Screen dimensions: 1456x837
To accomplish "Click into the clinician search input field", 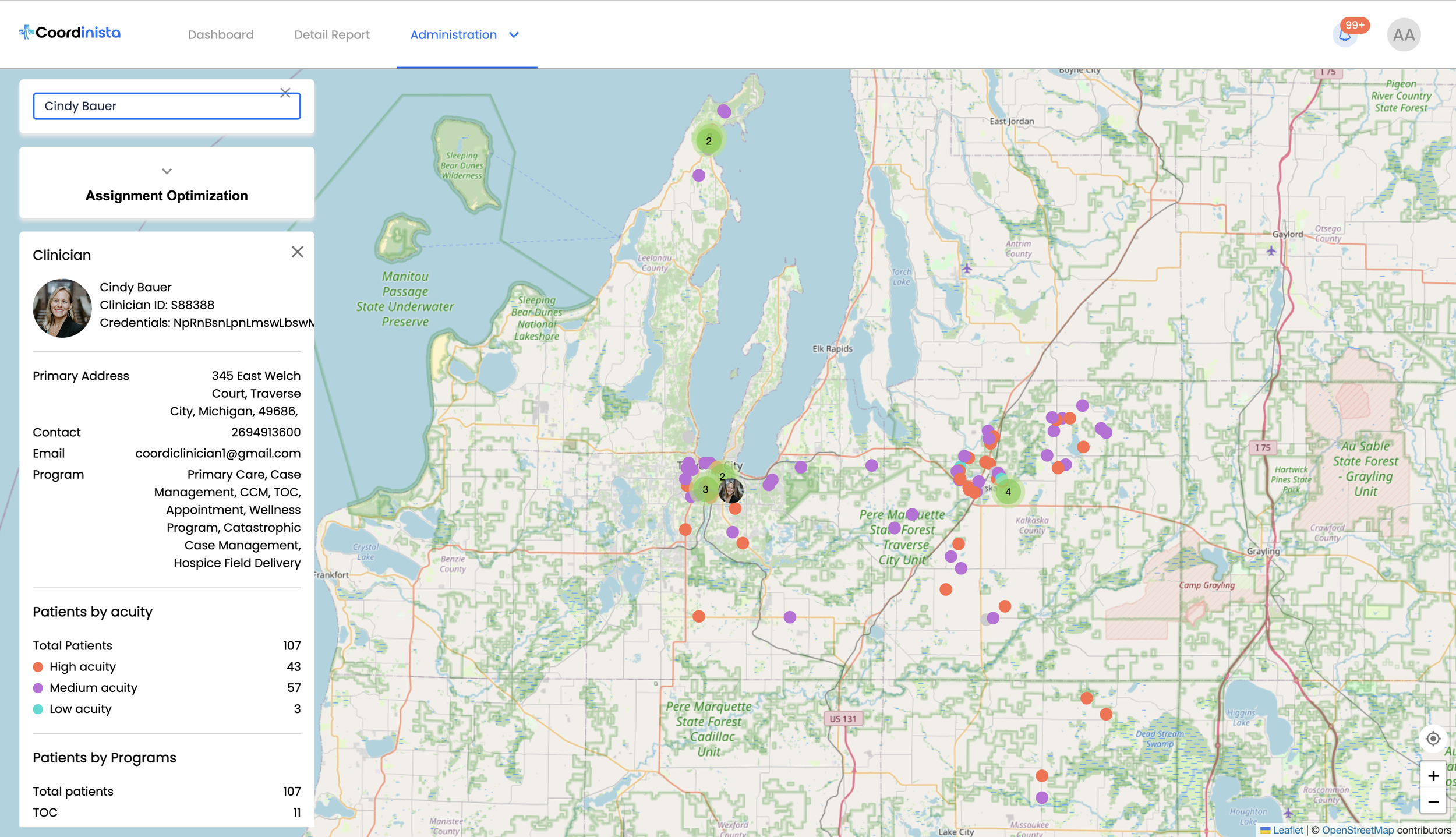I will click(157, 107).
